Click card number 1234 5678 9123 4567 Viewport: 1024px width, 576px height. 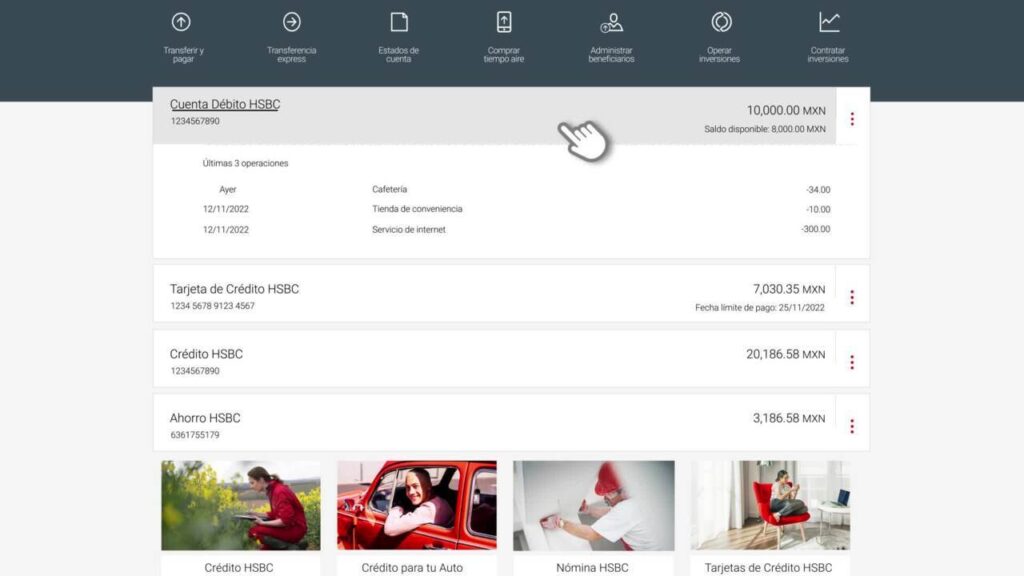(212, 306)
